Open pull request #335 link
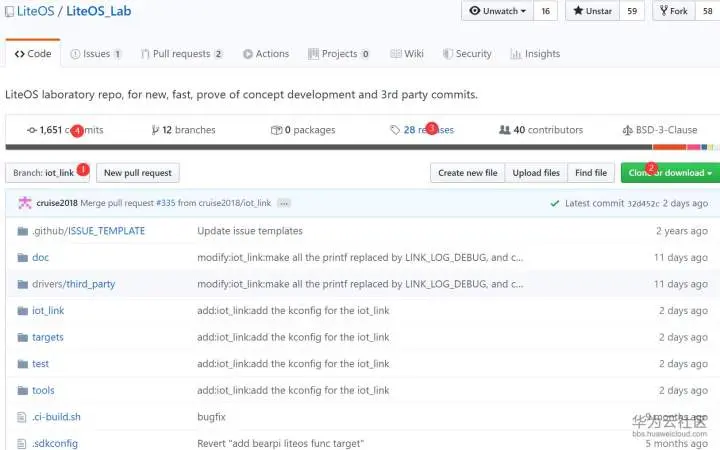This screenshot has height=450, width=720. (x=166, y=203)
